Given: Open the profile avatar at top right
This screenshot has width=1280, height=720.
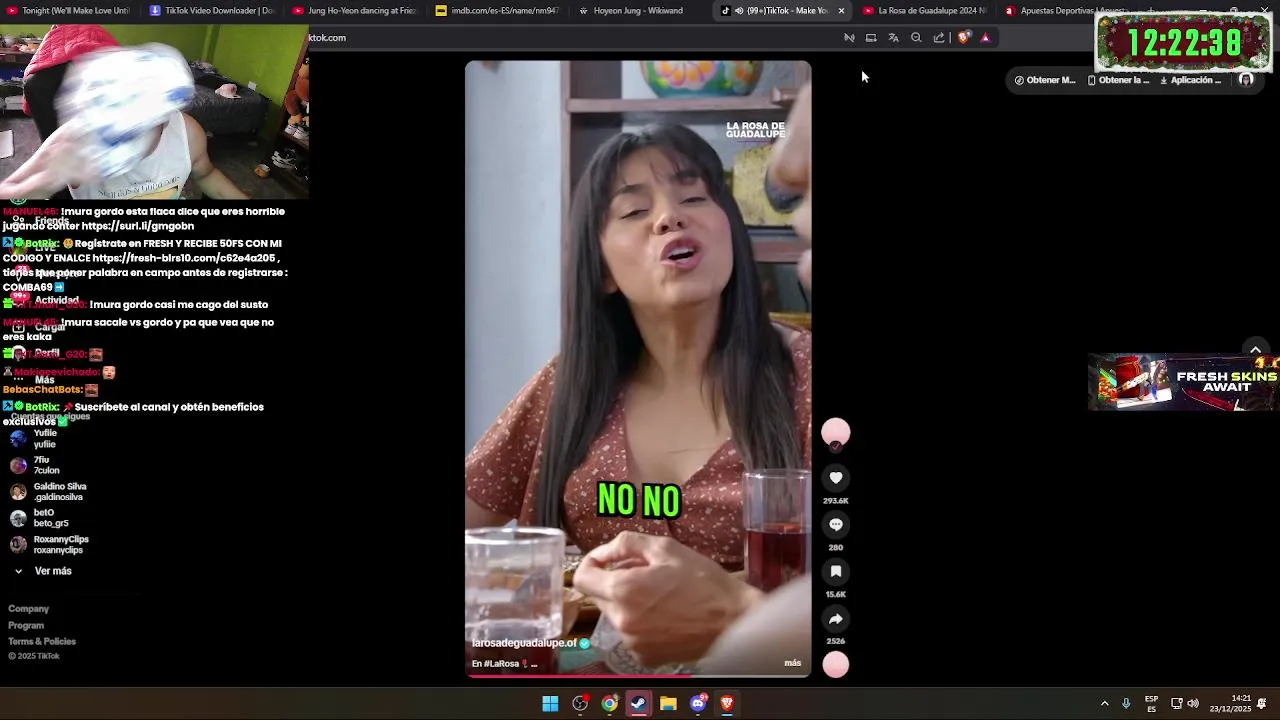Looking at the screenshot, I should tap(1246, 80).
